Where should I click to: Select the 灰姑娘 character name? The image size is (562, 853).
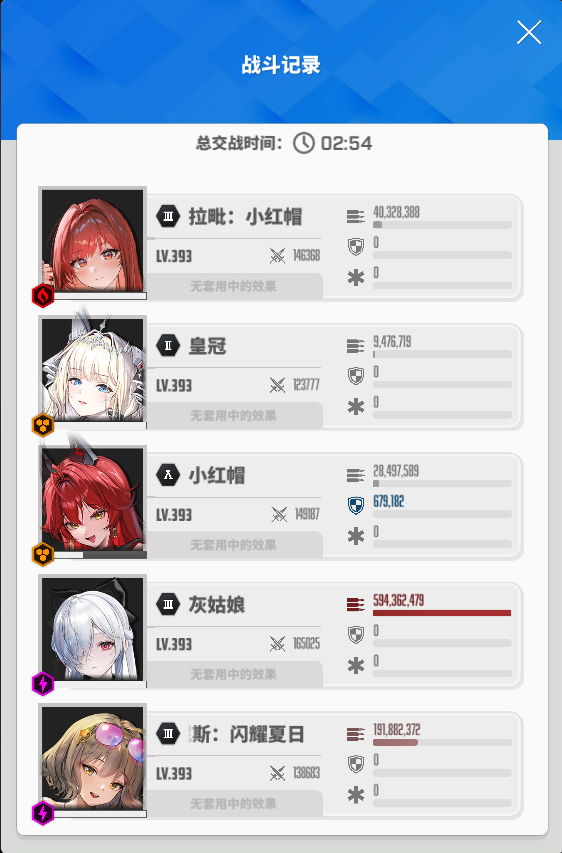217,604
